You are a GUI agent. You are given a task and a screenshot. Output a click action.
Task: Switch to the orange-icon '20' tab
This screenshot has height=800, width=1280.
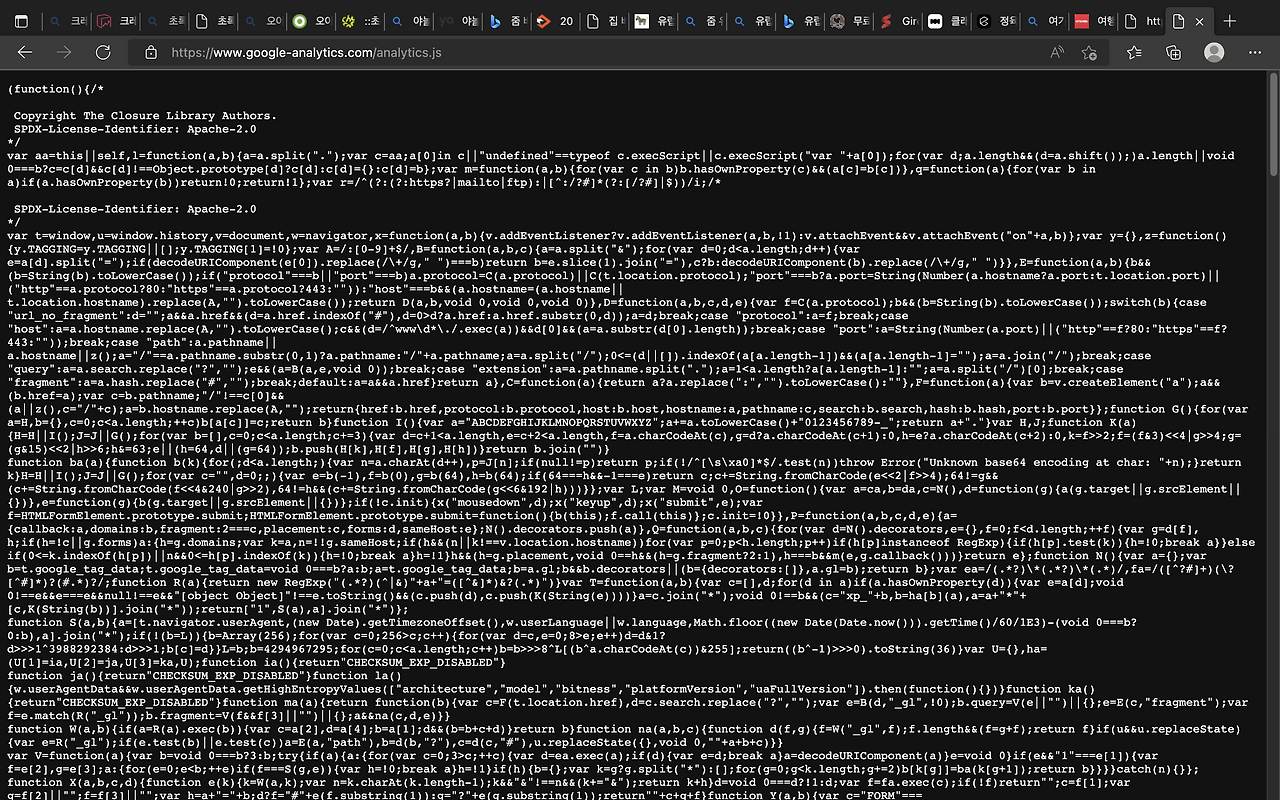pos(555,21)
